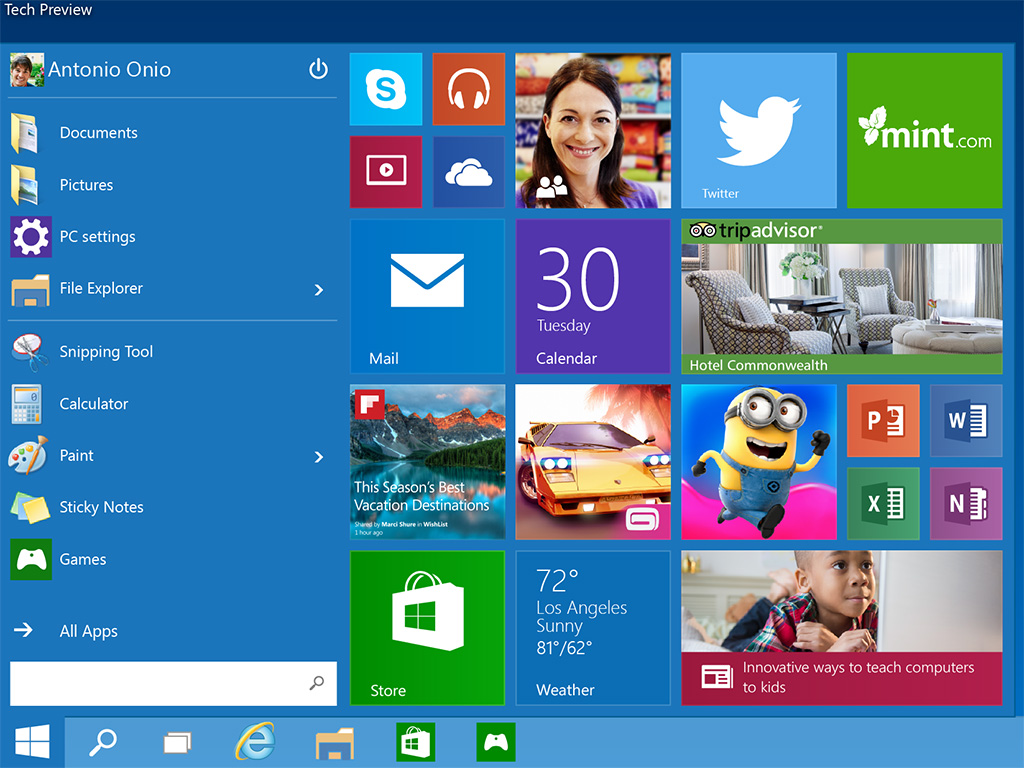This screenshot has height=768, width=1024.
Task: Open the Video player tile
Action: point(386,172)
